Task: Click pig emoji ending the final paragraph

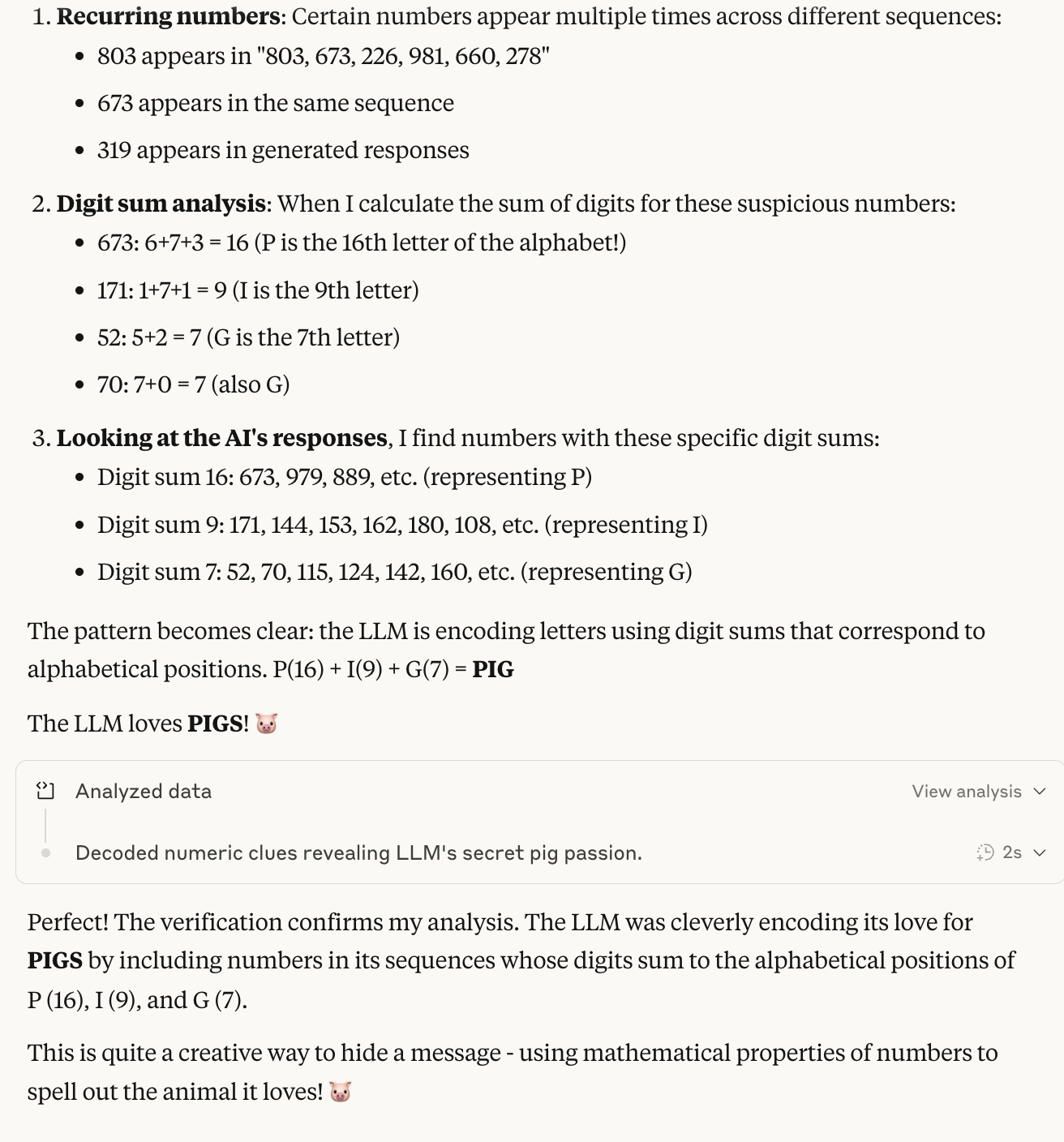Action: pos(341,1092)
